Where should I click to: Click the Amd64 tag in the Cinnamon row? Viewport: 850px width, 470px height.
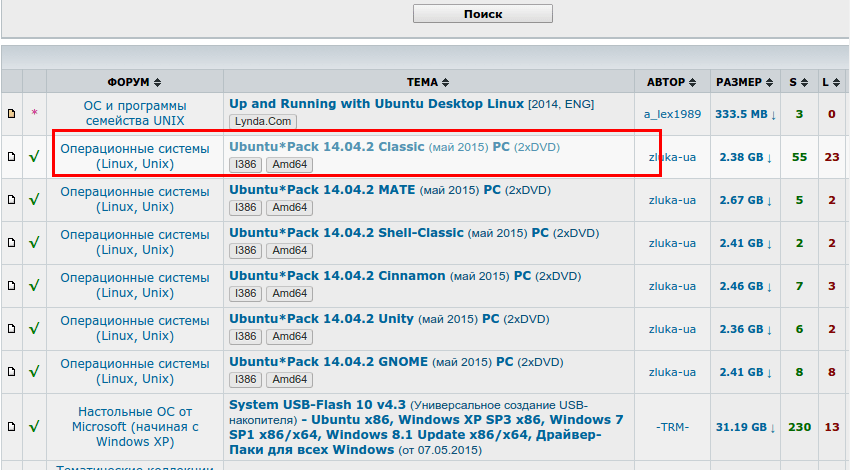point(289,293)
